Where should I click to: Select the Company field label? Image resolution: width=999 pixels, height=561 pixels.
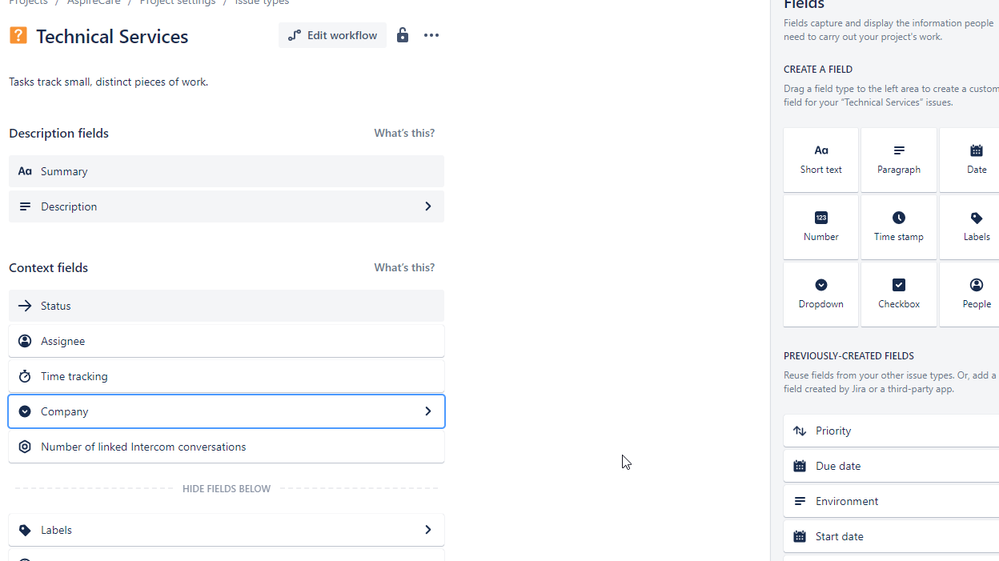coord(64,412)
